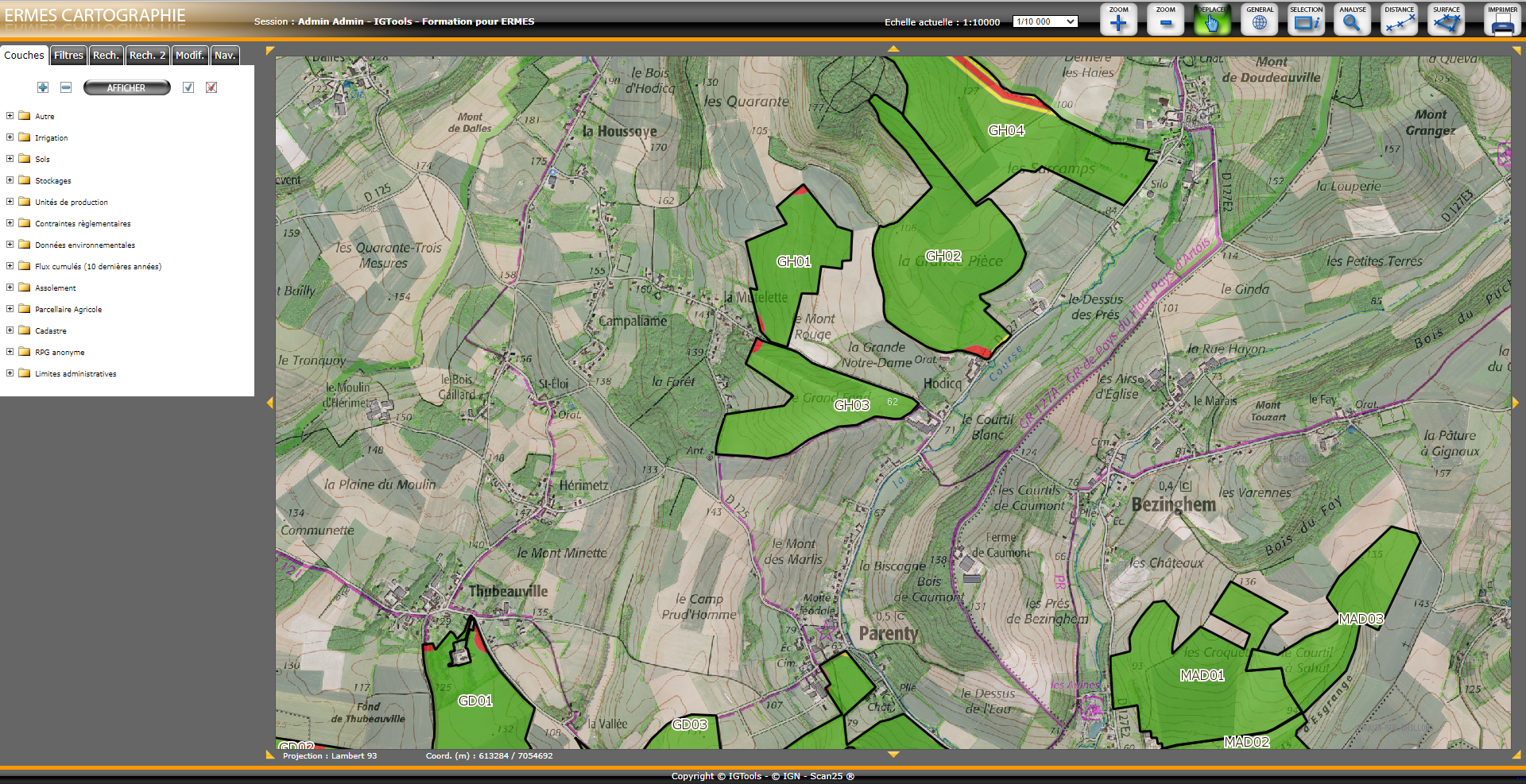The width and height of the screenshot is (1526, 784).
Task: Uncheck all layers with the crossed checkbox
Action: pos(211,87)
